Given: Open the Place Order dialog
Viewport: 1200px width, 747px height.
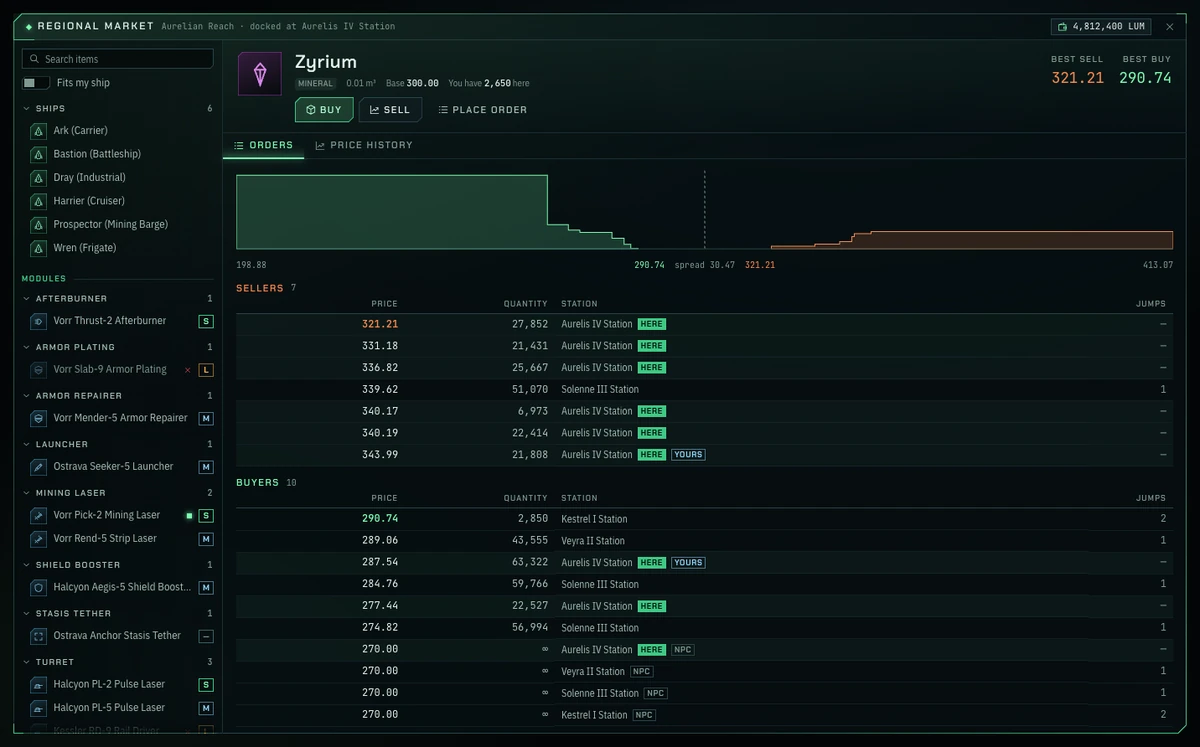Looking at the screenshot, I should tap(483, 110).
